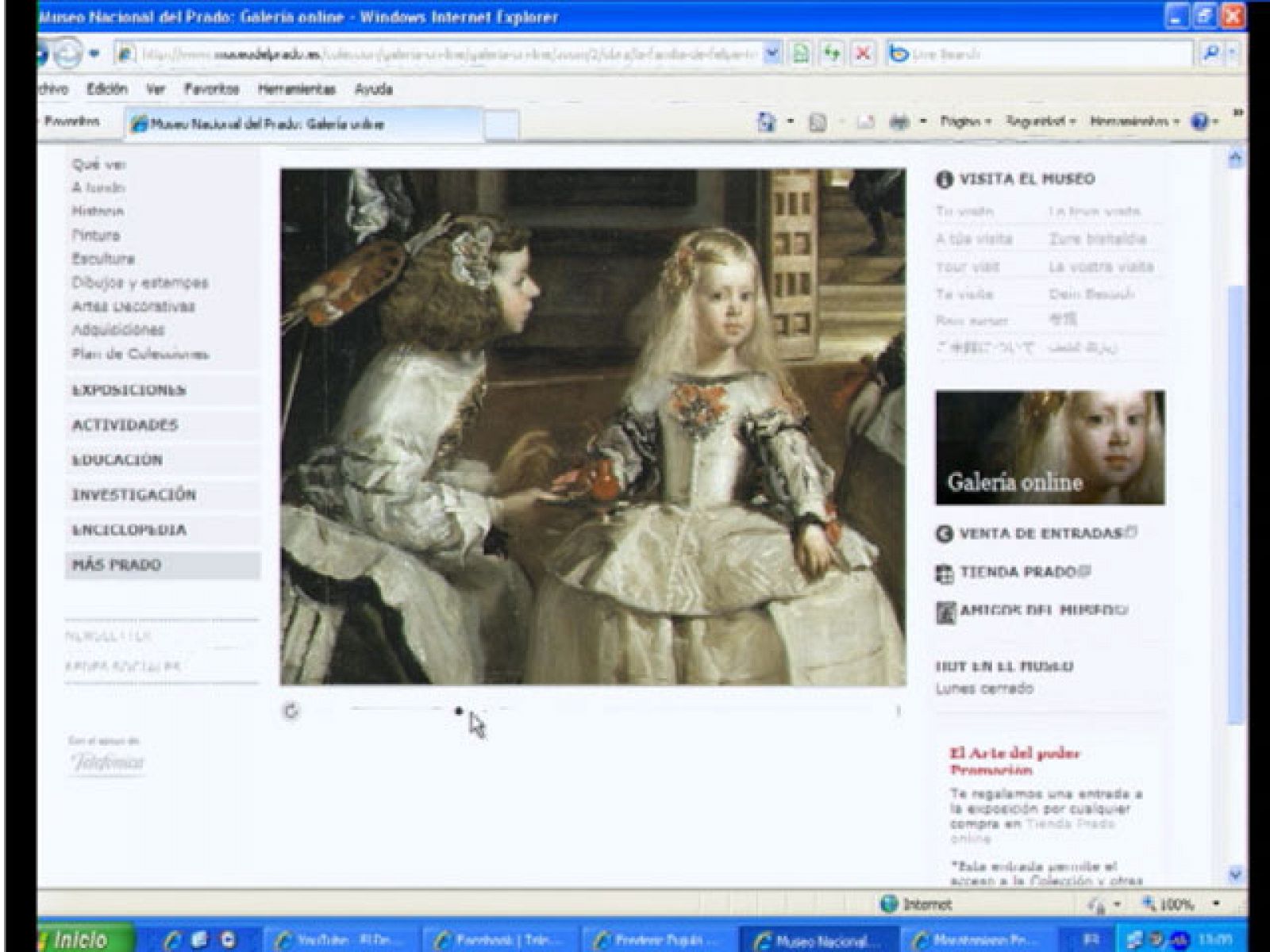Reset image view with circular arrow icon
This screenshot has height=952, width=1270.
click(x=291, y=711)
